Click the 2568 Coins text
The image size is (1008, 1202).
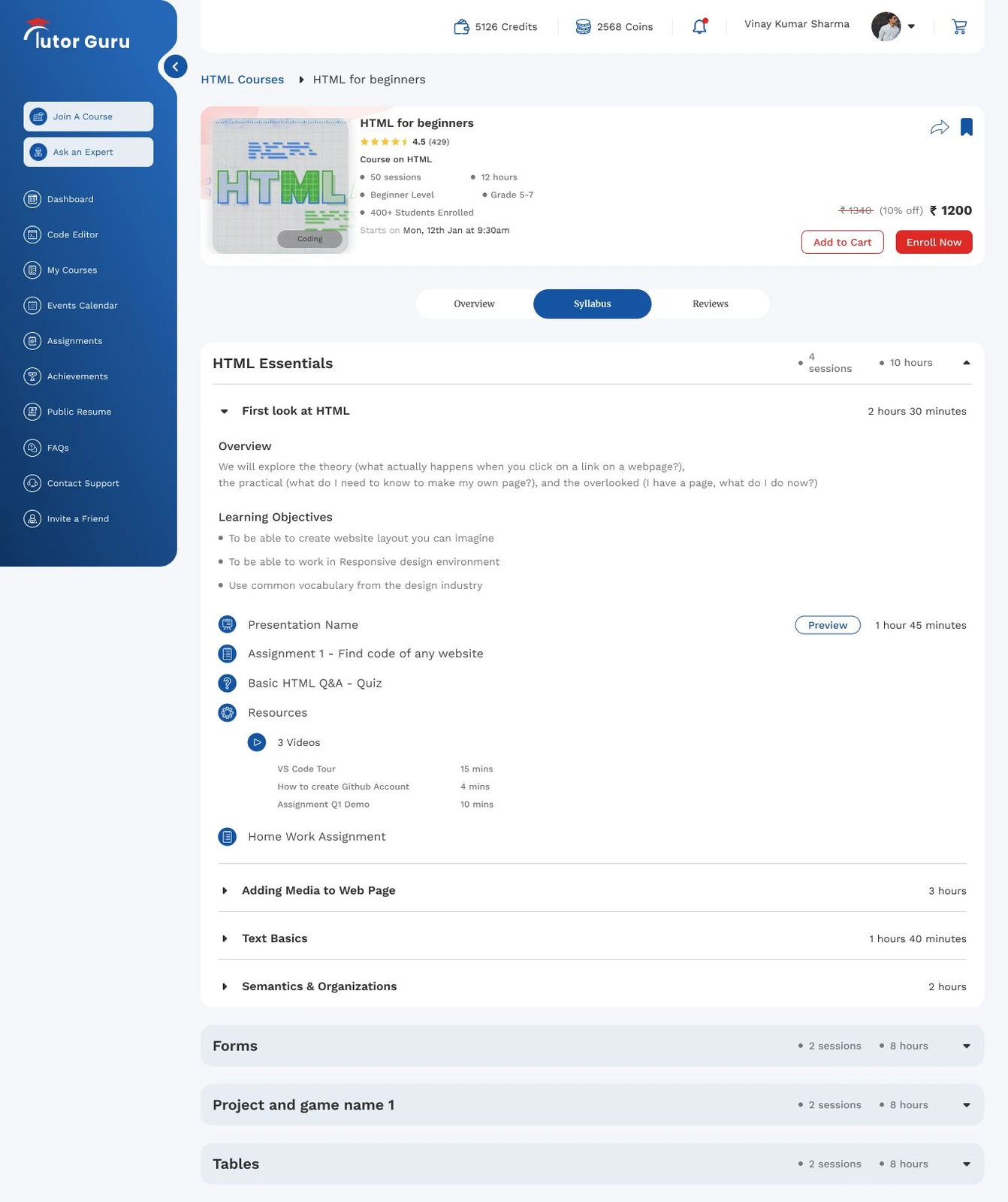click(x=625, y=27)
